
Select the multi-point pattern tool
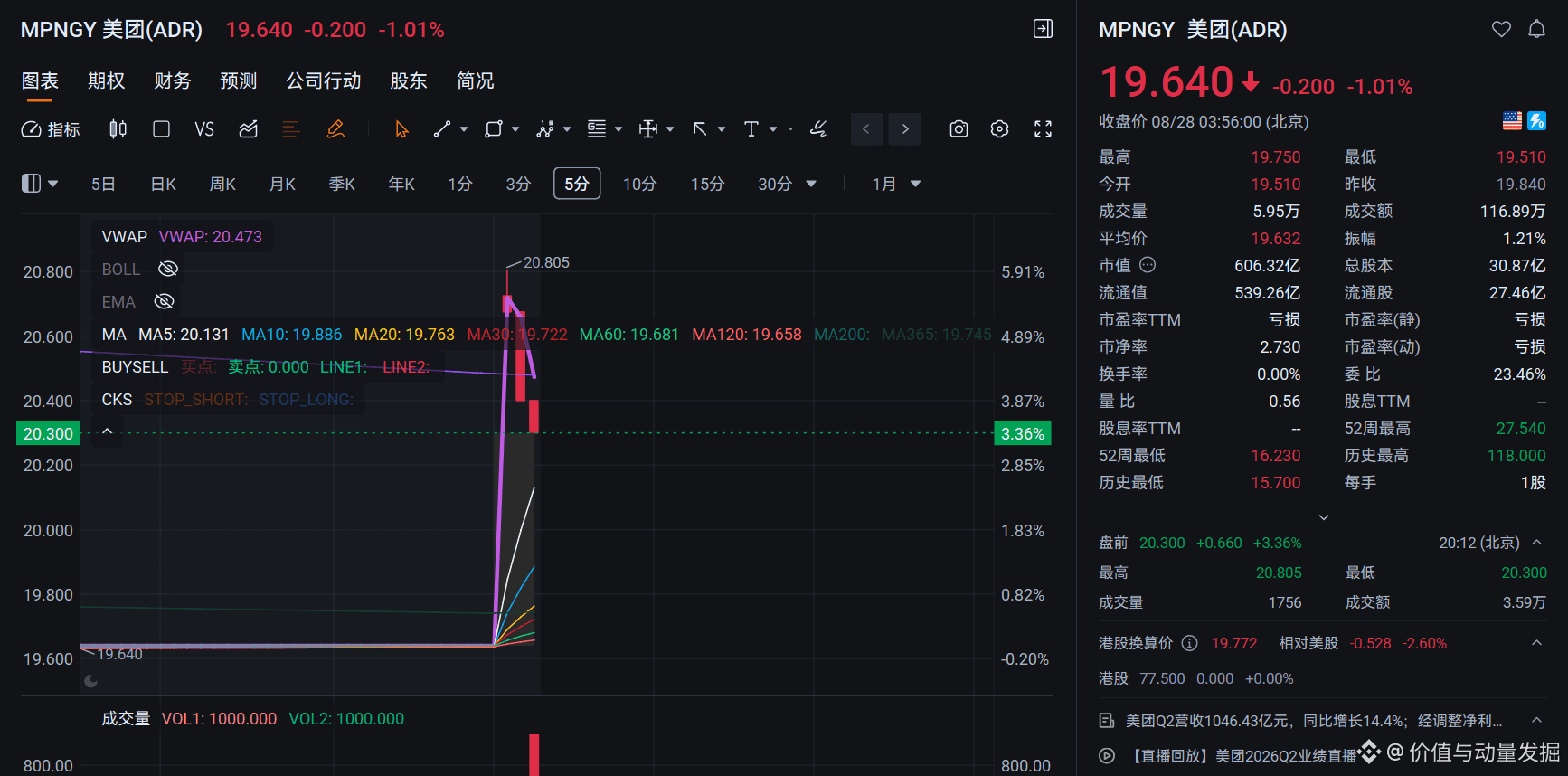[x=544, y=129]
